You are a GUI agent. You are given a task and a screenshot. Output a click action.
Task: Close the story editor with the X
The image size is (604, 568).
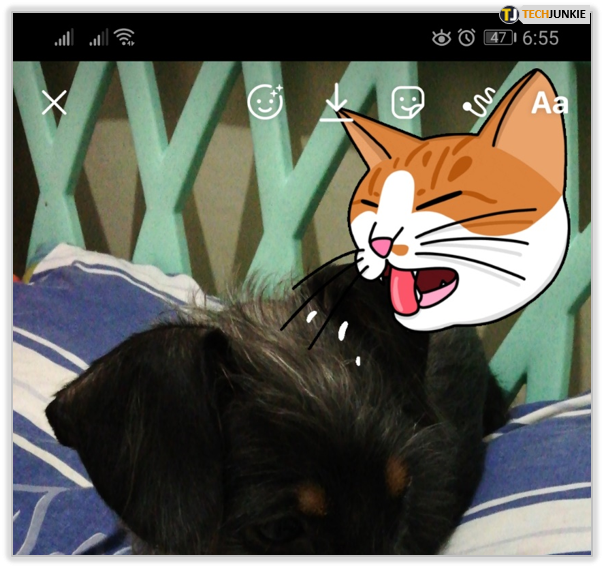click(54, 102)
